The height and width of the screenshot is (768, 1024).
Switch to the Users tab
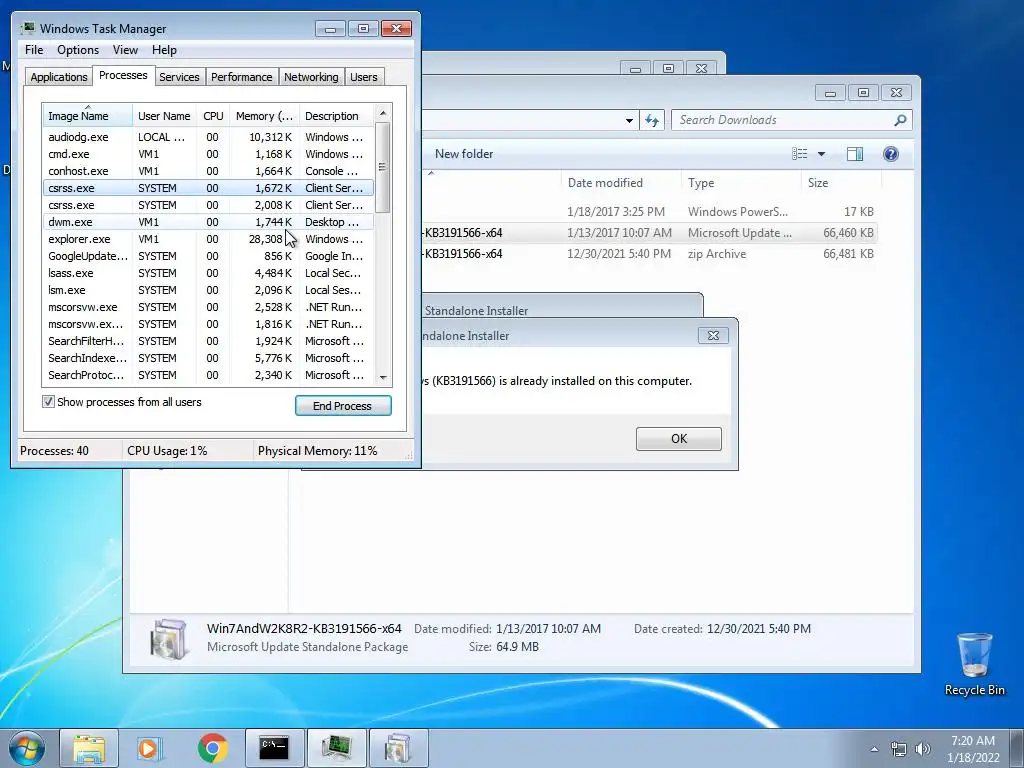[x=363, y=77]
